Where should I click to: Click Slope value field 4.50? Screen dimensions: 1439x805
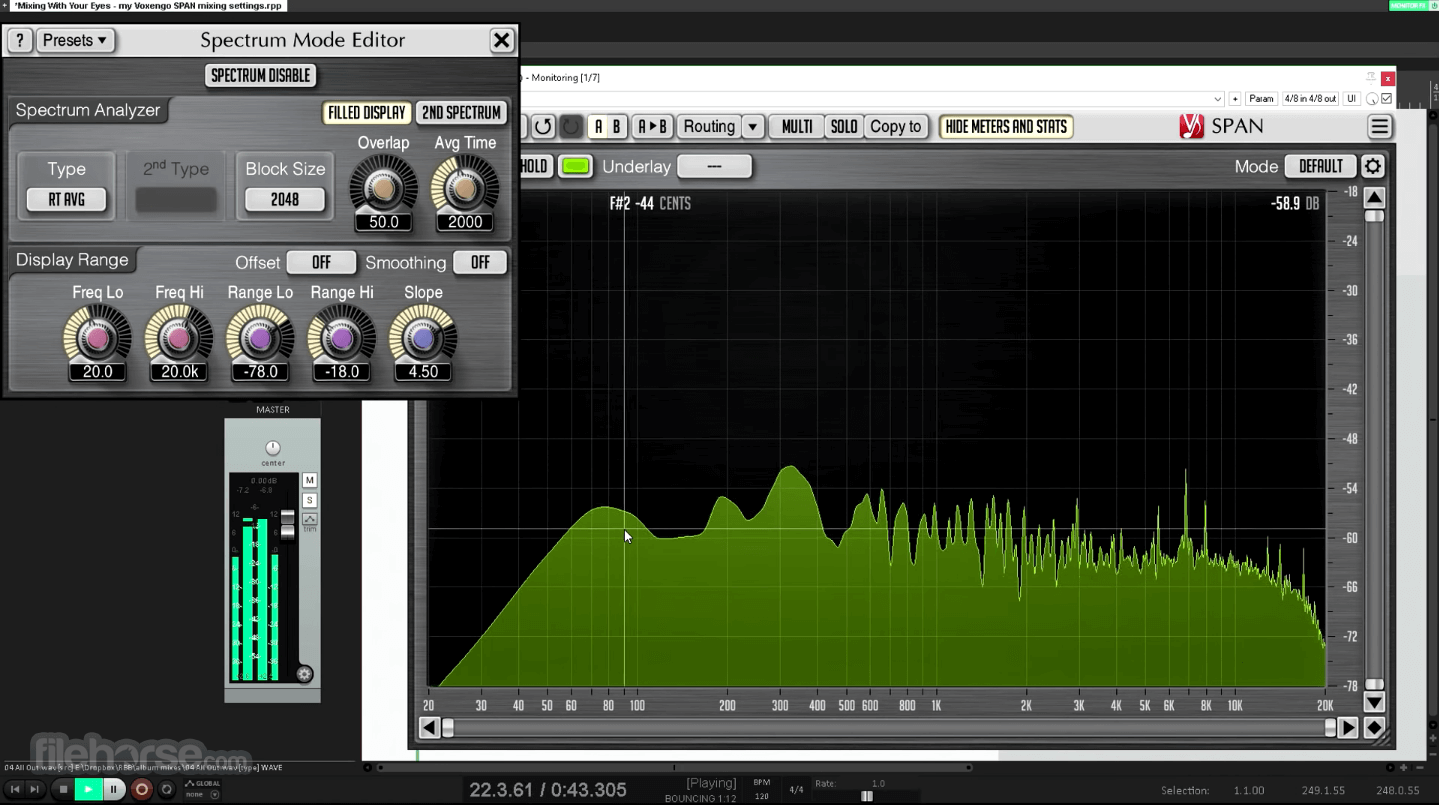coord(423,372)
